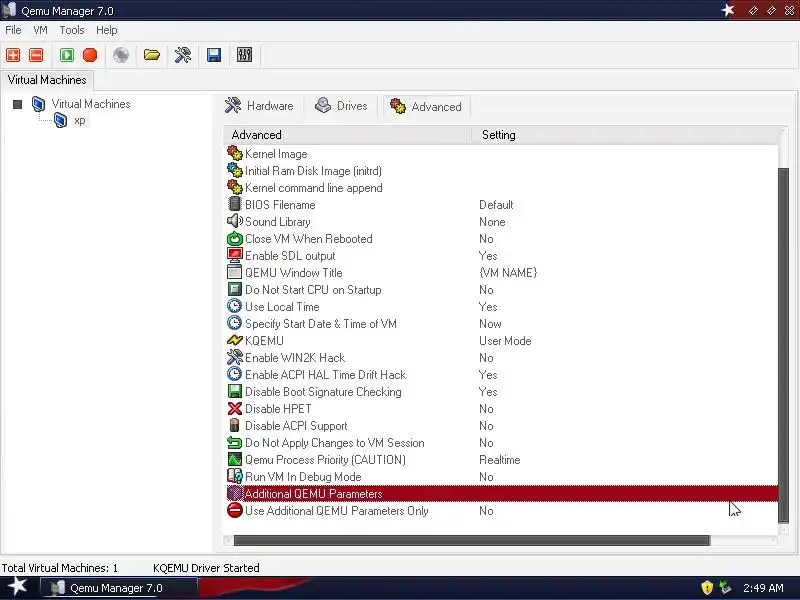Image resolution: width=800 pixels, height=600 pixels.
Task: Switch to the Hardware tab
Action: [260, 106]
